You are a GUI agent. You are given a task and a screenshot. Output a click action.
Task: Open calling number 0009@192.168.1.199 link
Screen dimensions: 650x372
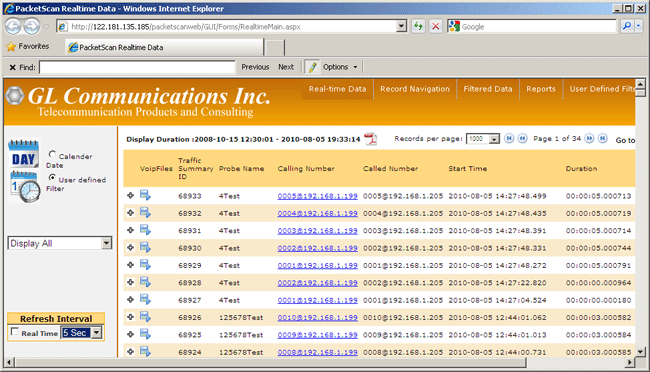point(318,335)
